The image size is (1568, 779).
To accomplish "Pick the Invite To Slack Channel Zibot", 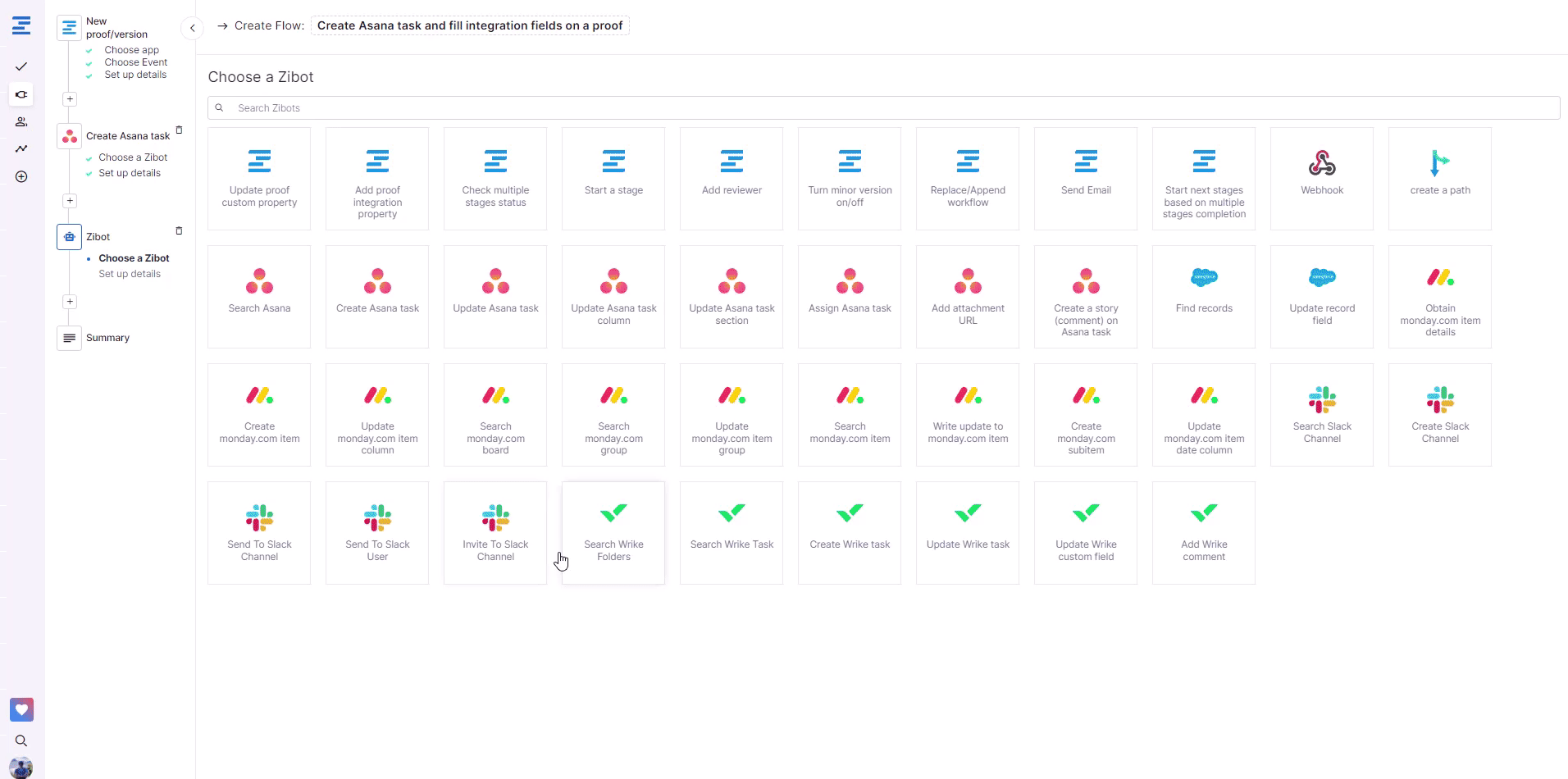I will tap(495, 533).
